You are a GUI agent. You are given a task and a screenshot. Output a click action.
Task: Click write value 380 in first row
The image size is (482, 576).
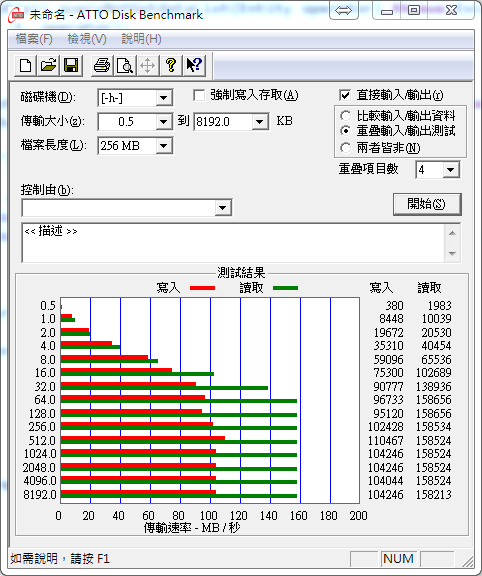tap(394, 306)
